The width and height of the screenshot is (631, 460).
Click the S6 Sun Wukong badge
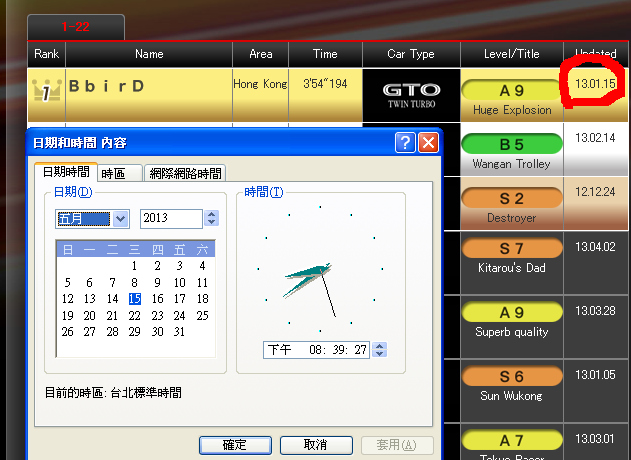[511, 376]
